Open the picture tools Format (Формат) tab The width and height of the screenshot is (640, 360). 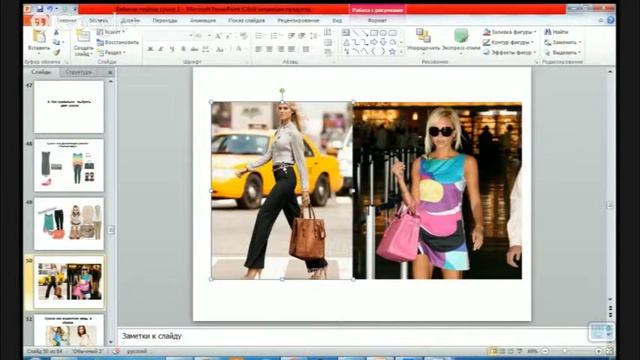[377, 20]
